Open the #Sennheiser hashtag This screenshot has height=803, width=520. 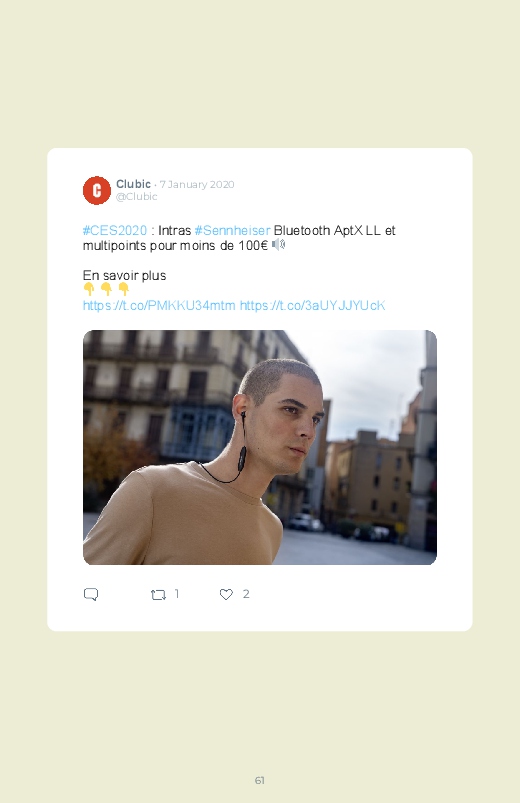click(x=232, y=230)
